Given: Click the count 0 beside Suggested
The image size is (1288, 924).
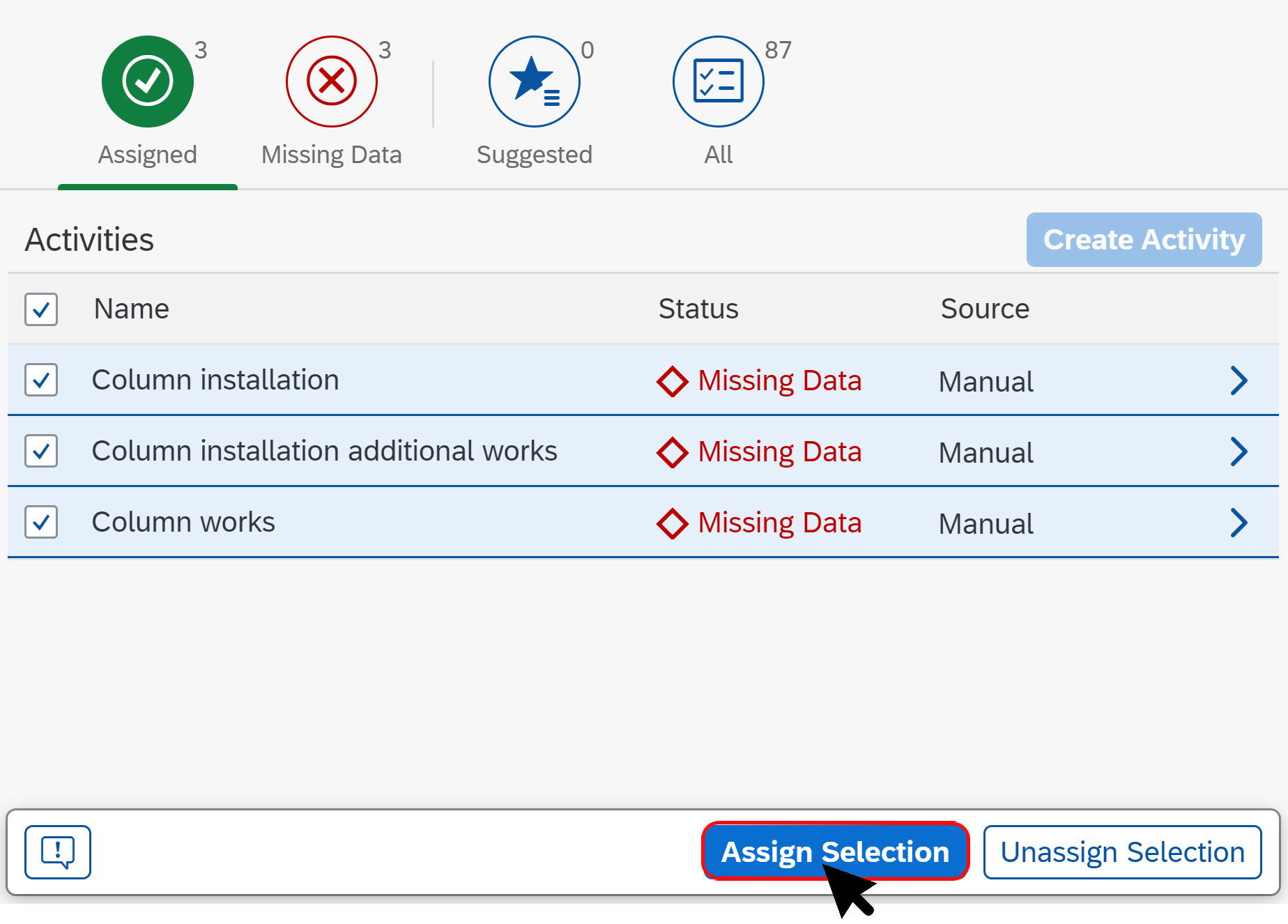Looking at the screenshot, I should click(x=588, y=50).
